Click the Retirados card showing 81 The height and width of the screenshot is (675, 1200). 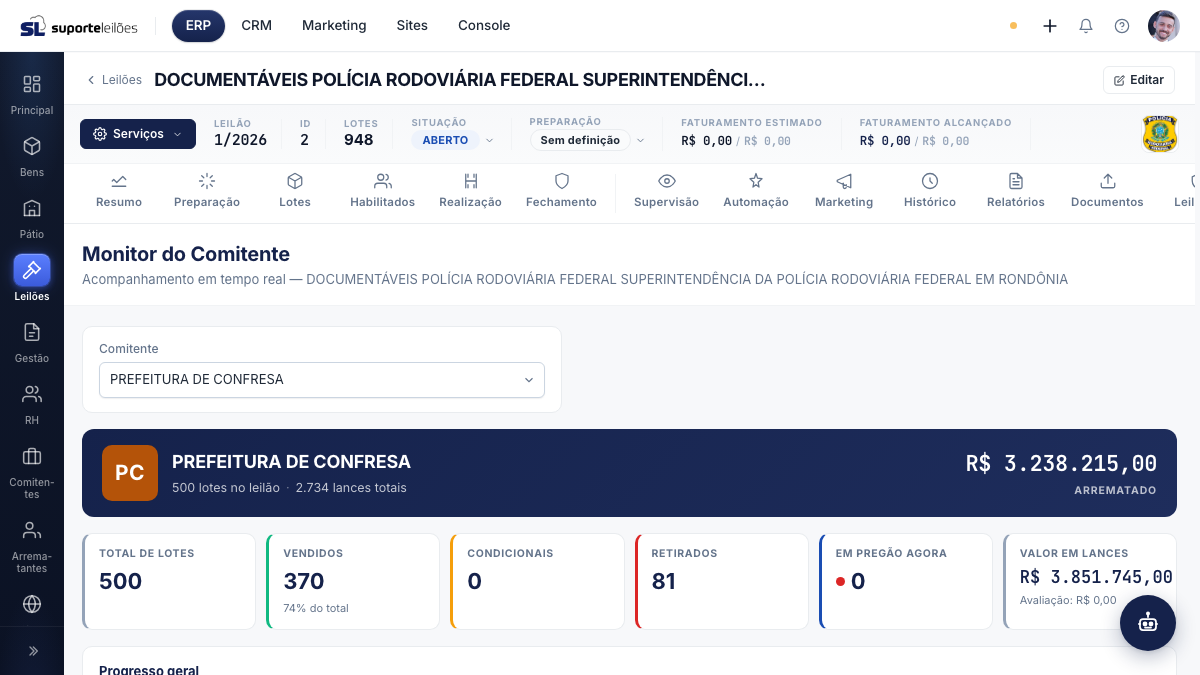721,581
